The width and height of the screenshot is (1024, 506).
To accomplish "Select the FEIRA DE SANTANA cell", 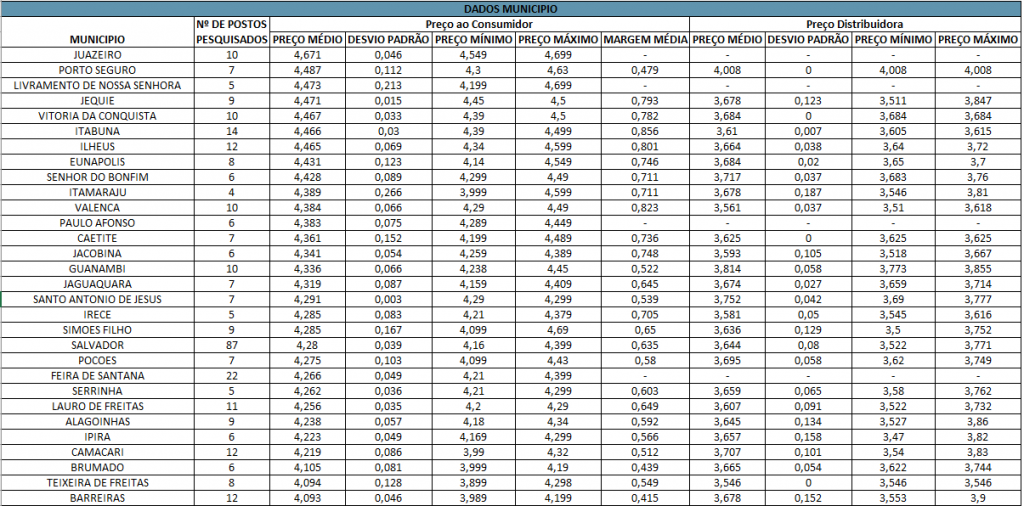I will pos(97,375).
